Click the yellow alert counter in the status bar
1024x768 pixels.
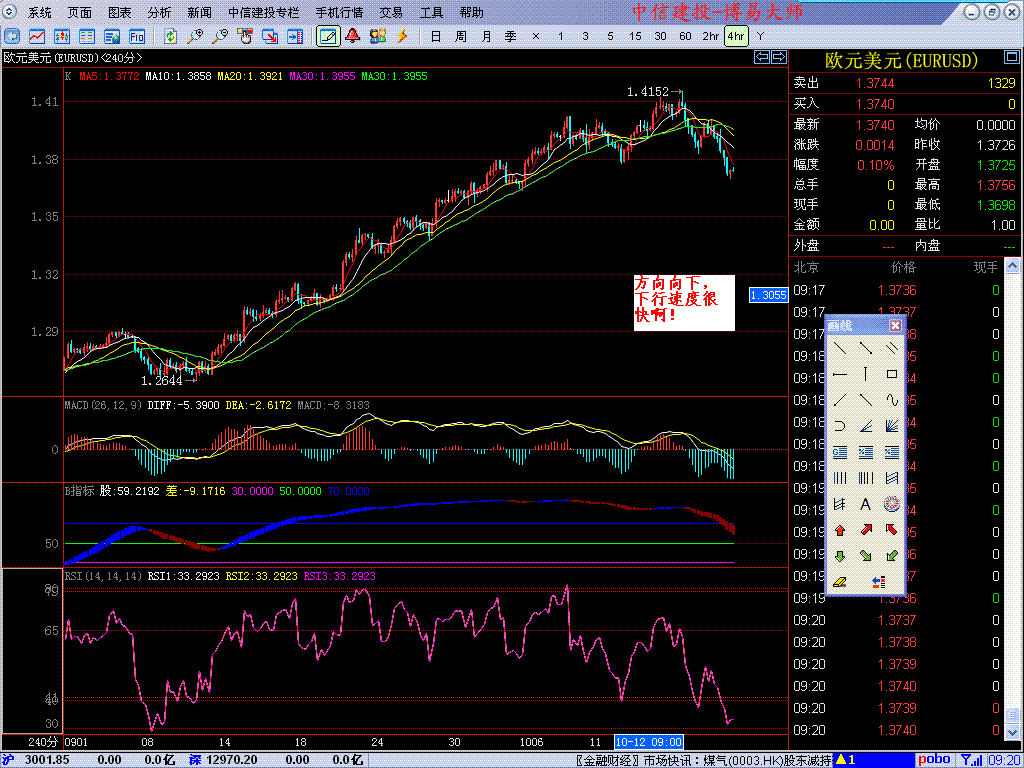point(846,760)
